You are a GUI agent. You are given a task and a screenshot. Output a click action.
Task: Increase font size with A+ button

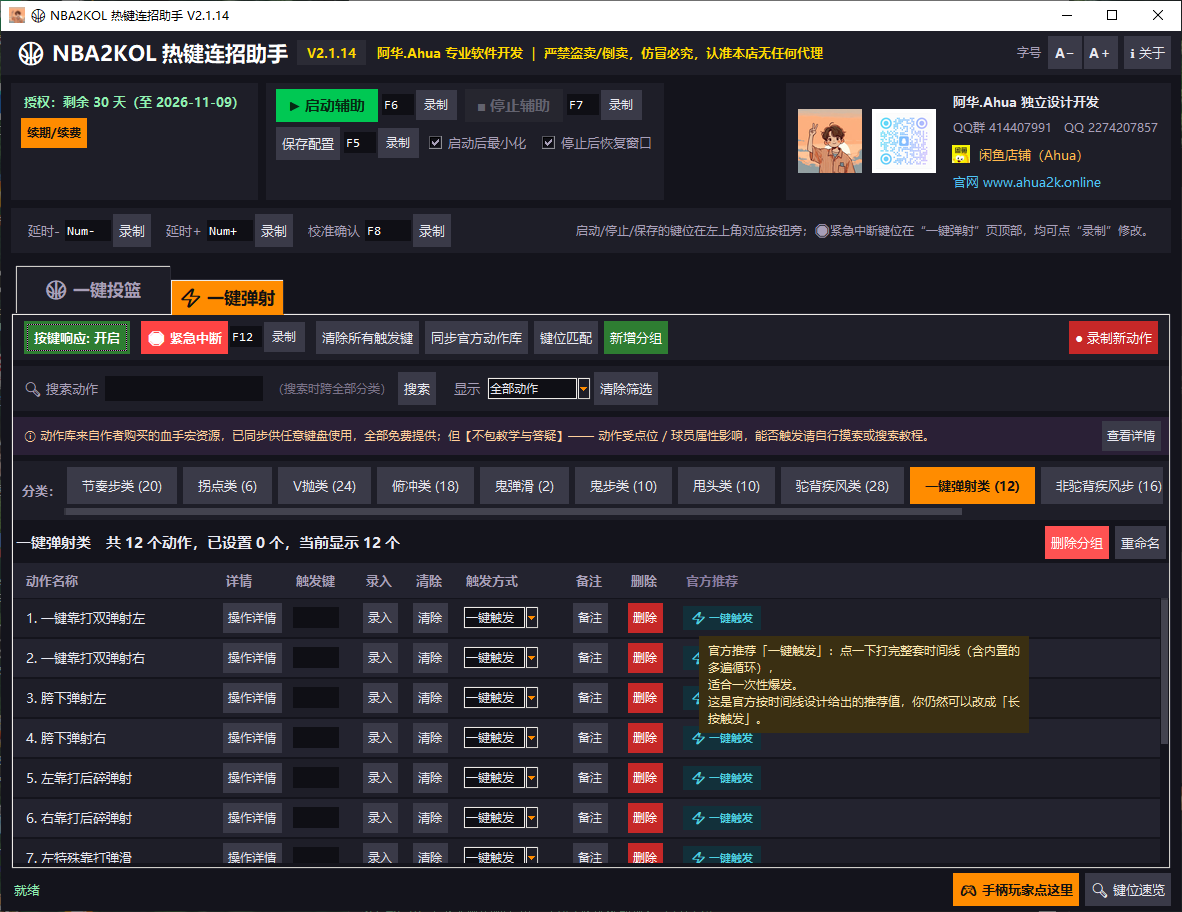(1099, 54)
